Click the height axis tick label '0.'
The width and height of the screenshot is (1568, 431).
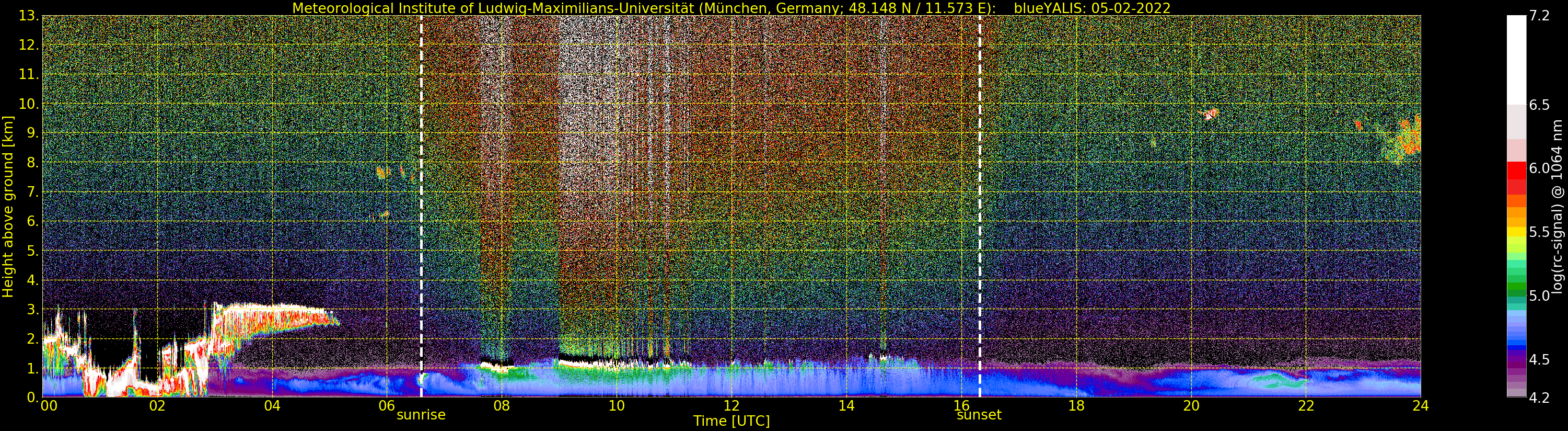click(33, 398)
